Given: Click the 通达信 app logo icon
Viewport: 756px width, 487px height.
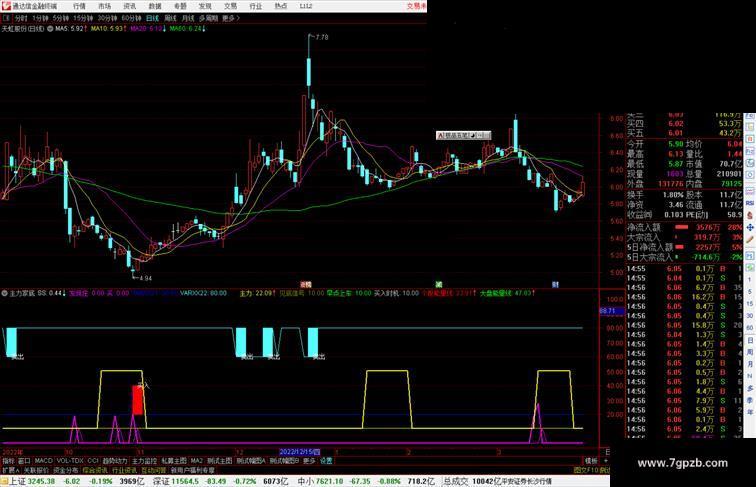Looking at the screenshot, I should (x=6, y=6).
